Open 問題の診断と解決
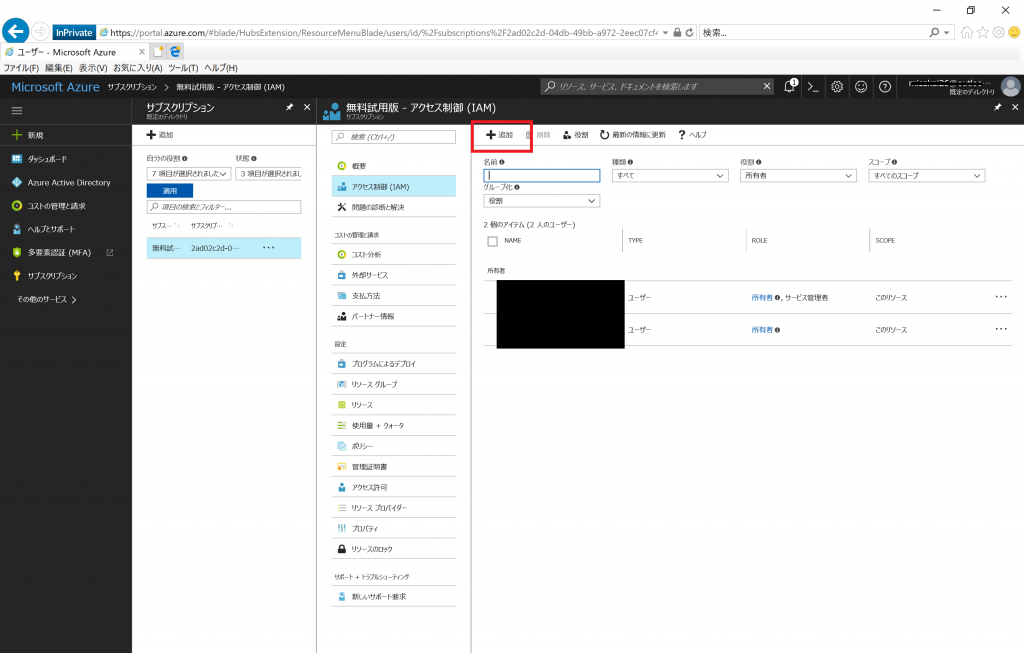 click(x=394, y=207)
